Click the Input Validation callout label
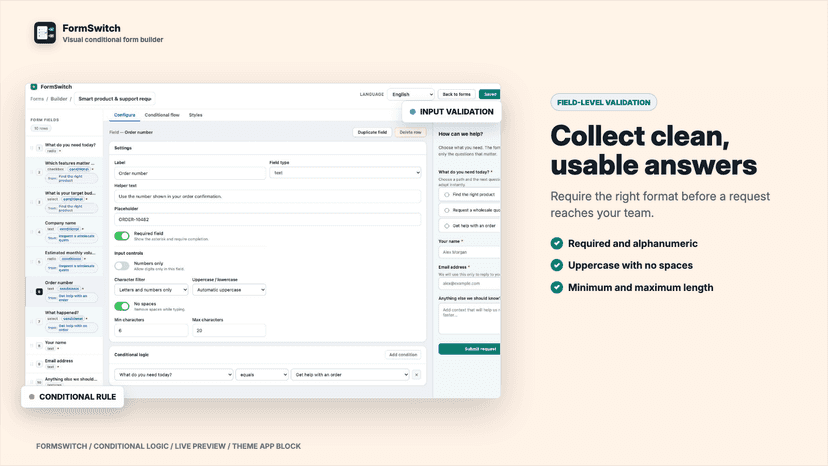 [x=451, y=112]
